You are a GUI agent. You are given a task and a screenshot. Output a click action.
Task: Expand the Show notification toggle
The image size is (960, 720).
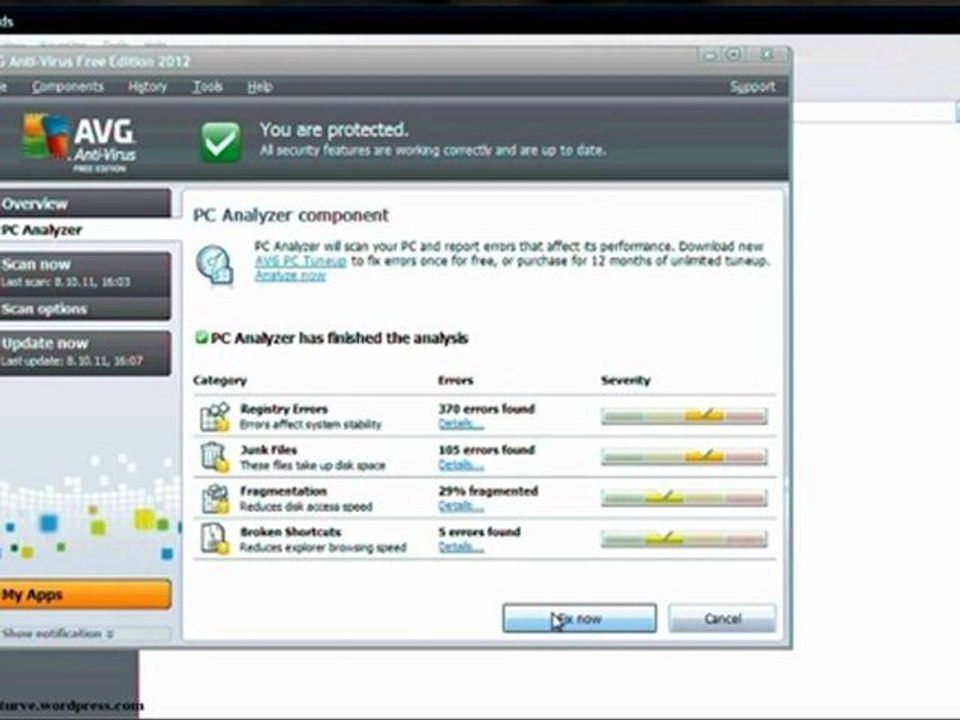coord(58,634)
